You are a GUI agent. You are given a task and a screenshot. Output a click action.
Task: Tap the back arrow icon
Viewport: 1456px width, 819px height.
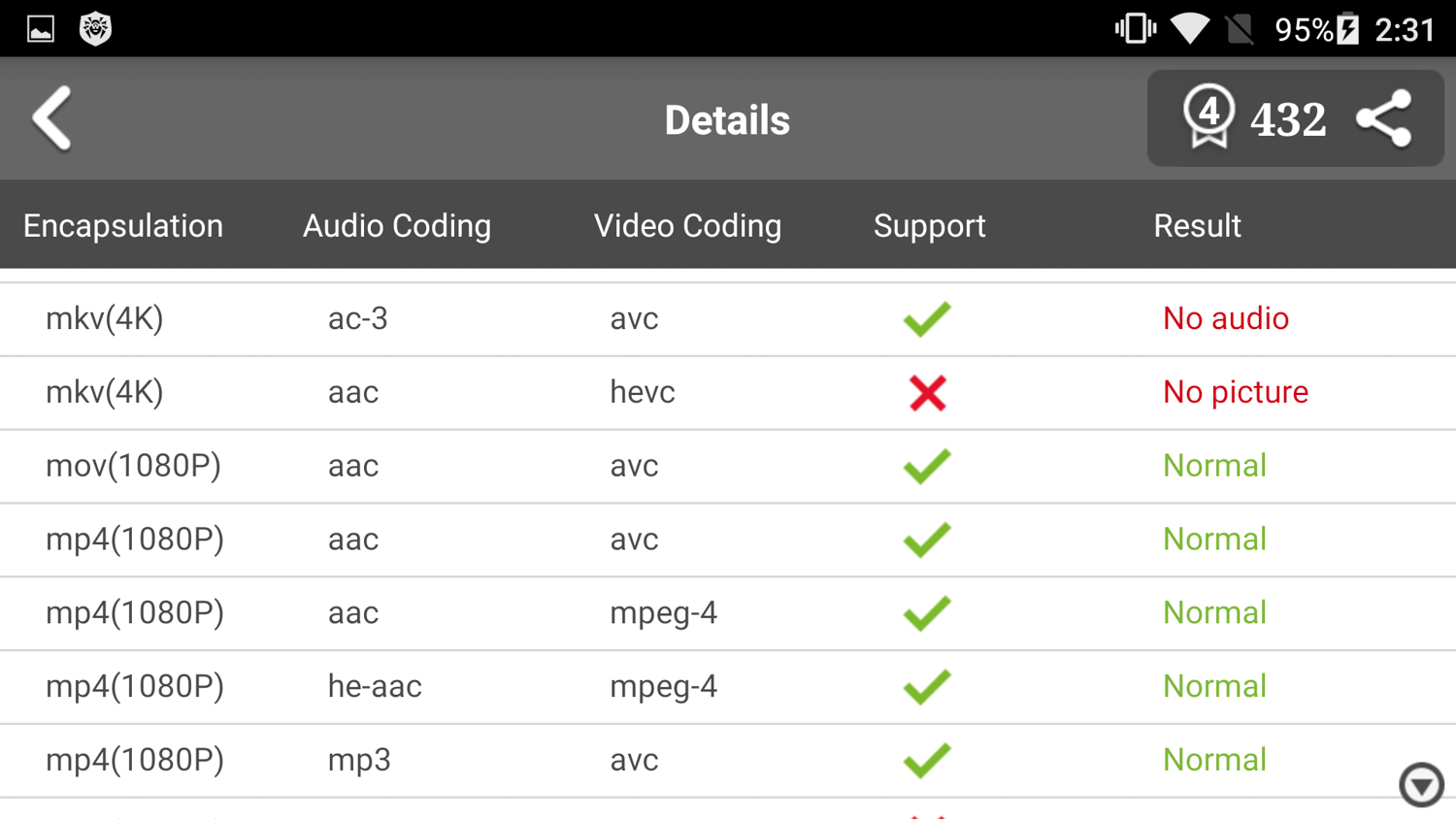pos(52,118)
